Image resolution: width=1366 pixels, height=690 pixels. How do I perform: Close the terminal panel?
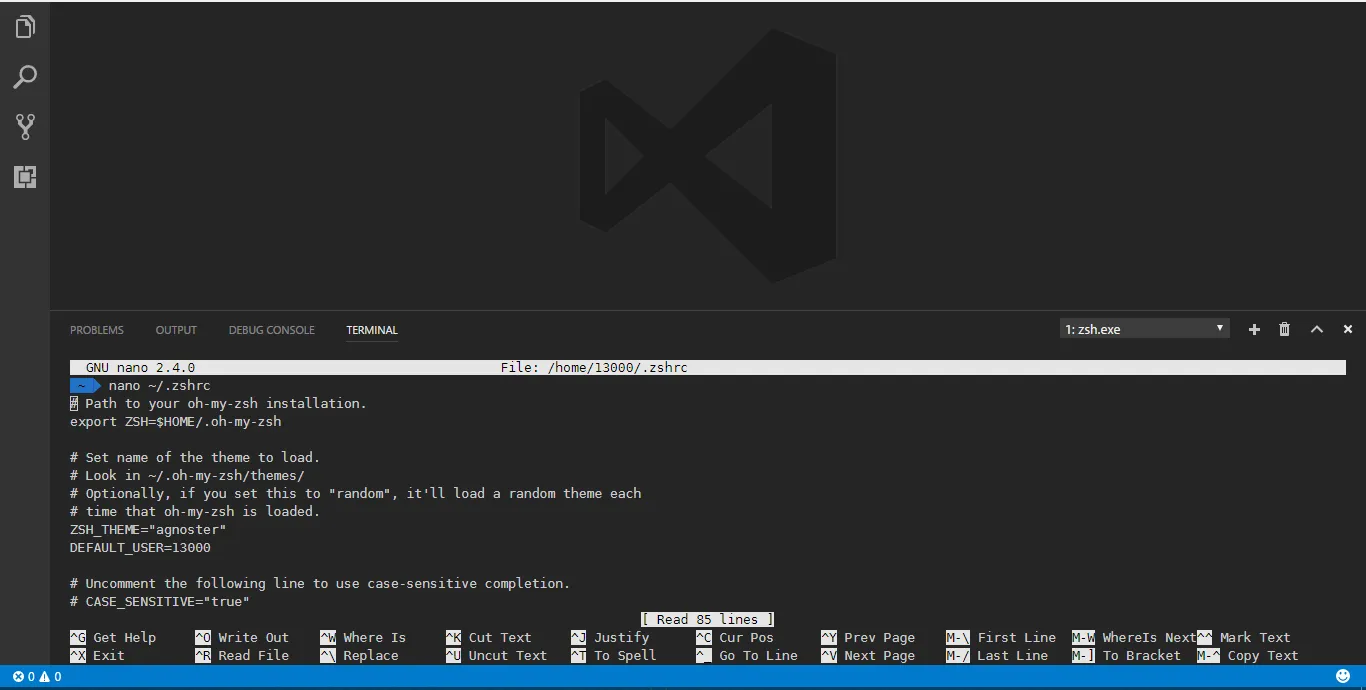pos(1348,329)
